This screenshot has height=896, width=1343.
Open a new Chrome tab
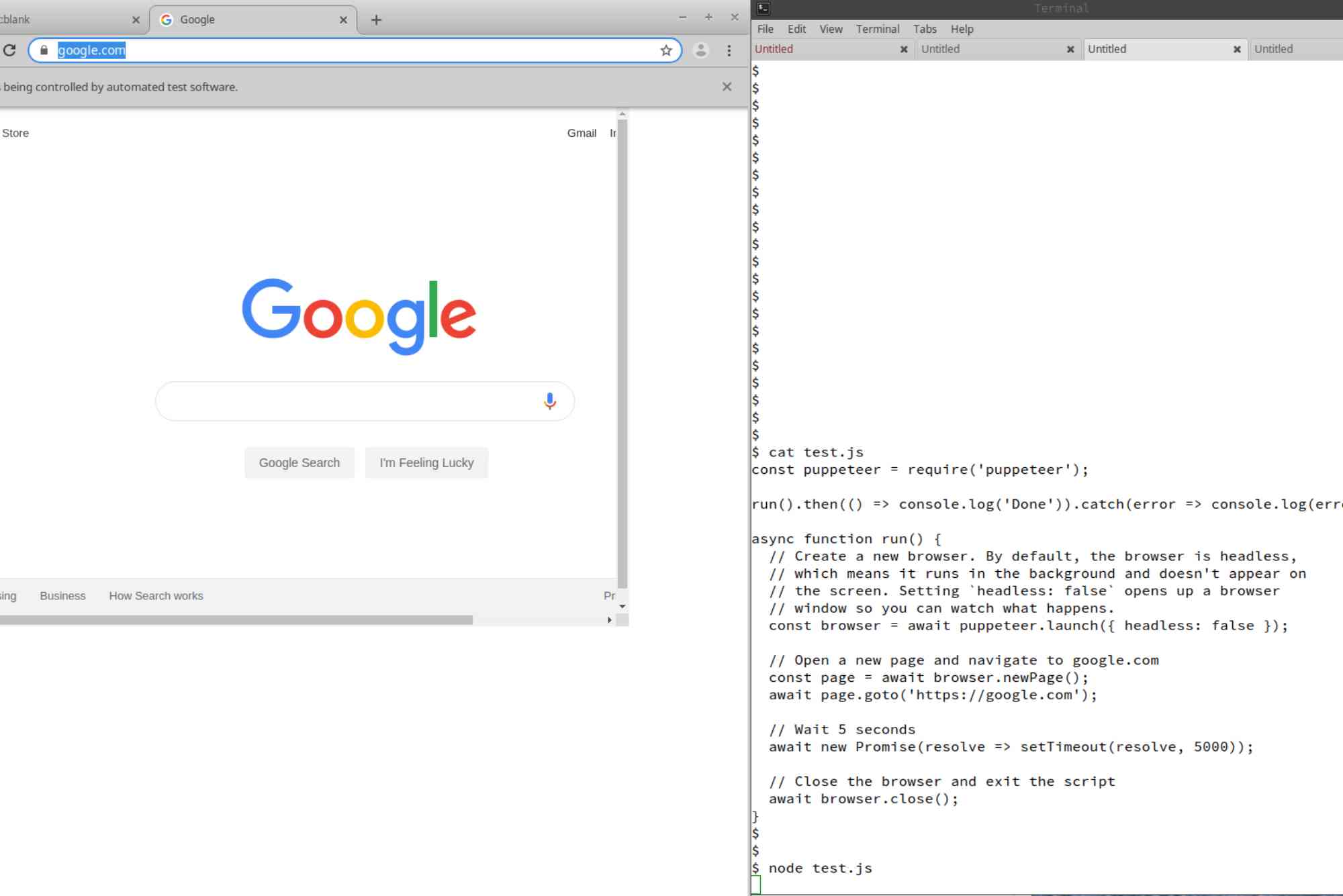tap(376, 20)
